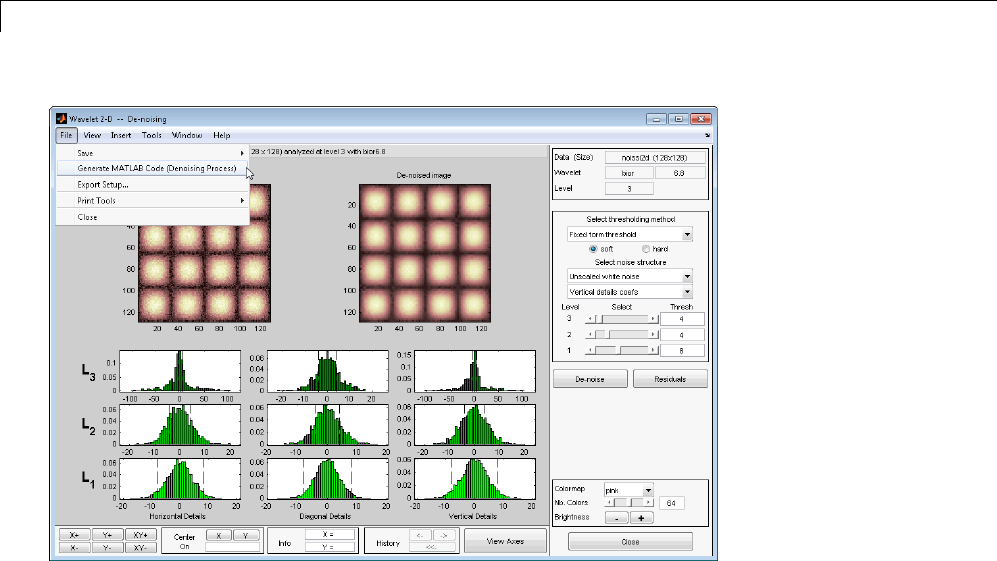The image size is (997, 561).
Task: Click the Level 1 threshold slider
Action: point(620,351)
